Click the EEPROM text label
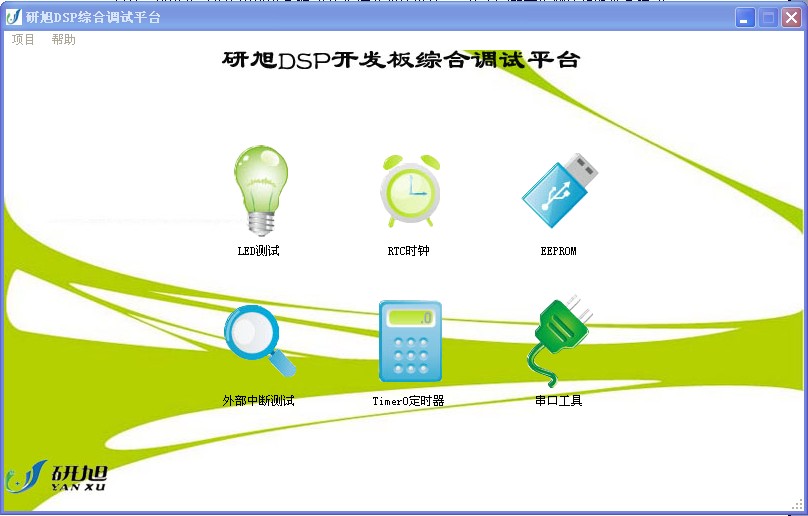Image resolution: width=808 pixels, height=516 pixels. tap(558, 251)
